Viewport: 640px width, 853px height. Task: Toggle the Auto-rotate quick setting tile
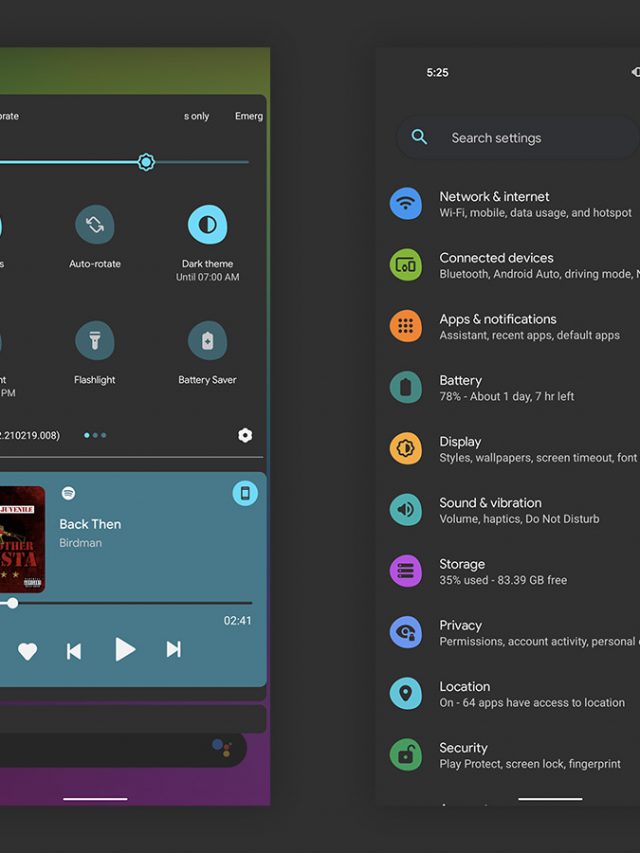point(95,225)
